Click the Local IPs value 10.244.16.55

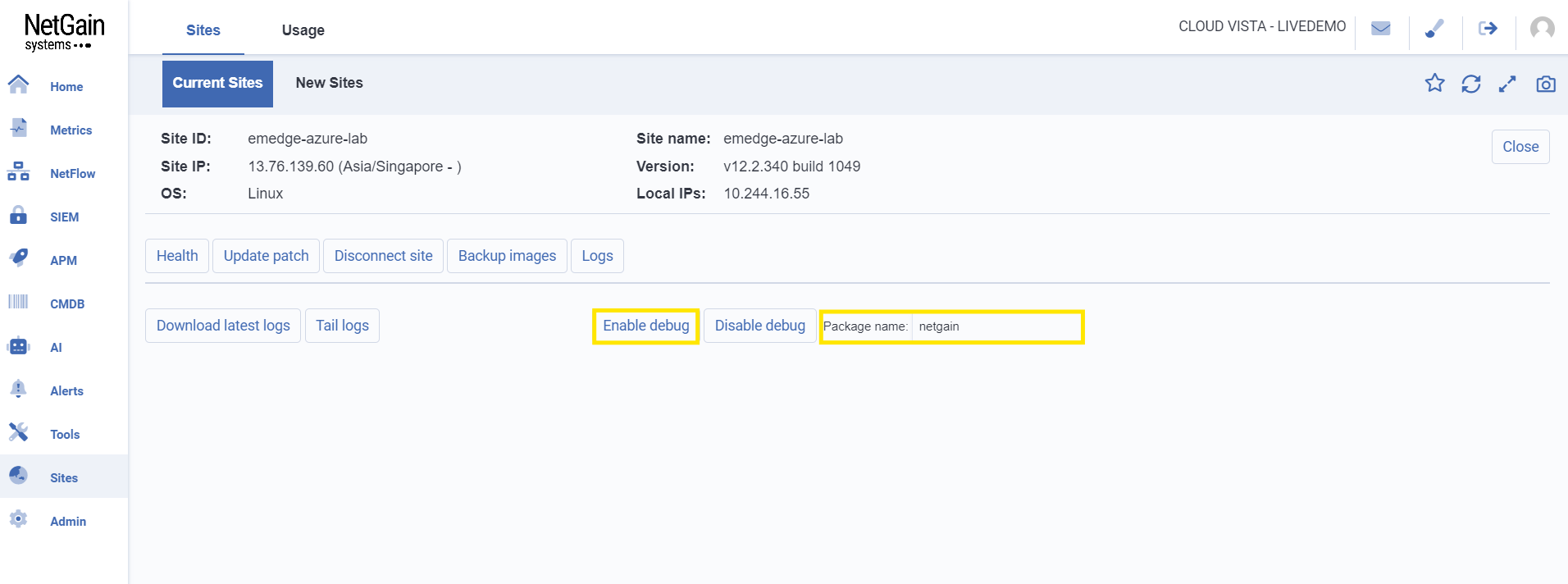click(x=766, y=194)
